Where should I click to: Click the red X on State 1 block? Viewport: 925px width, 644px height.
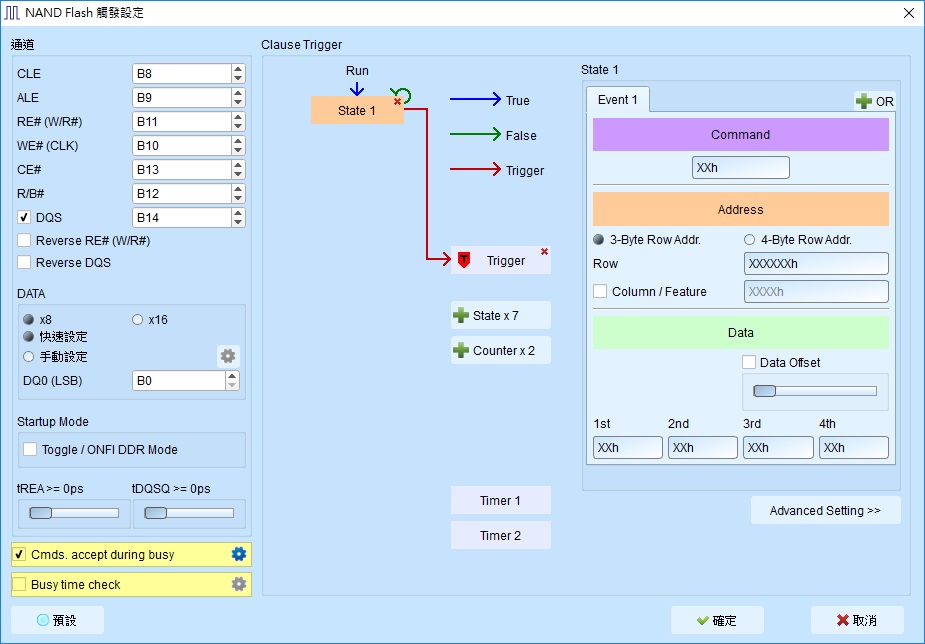398,101
